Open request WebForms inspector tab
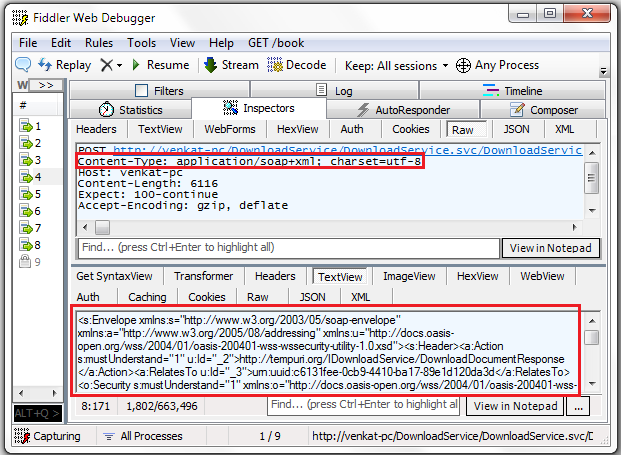The width and height of the screenshot is (621, 455). click(230, 129)
